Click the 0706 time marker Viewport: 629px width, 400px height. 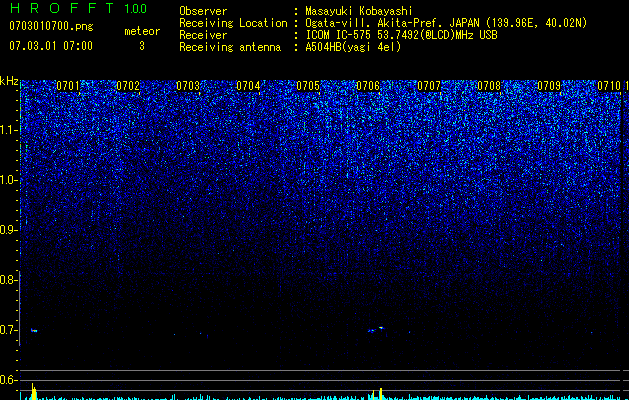(x=368, y=86)
